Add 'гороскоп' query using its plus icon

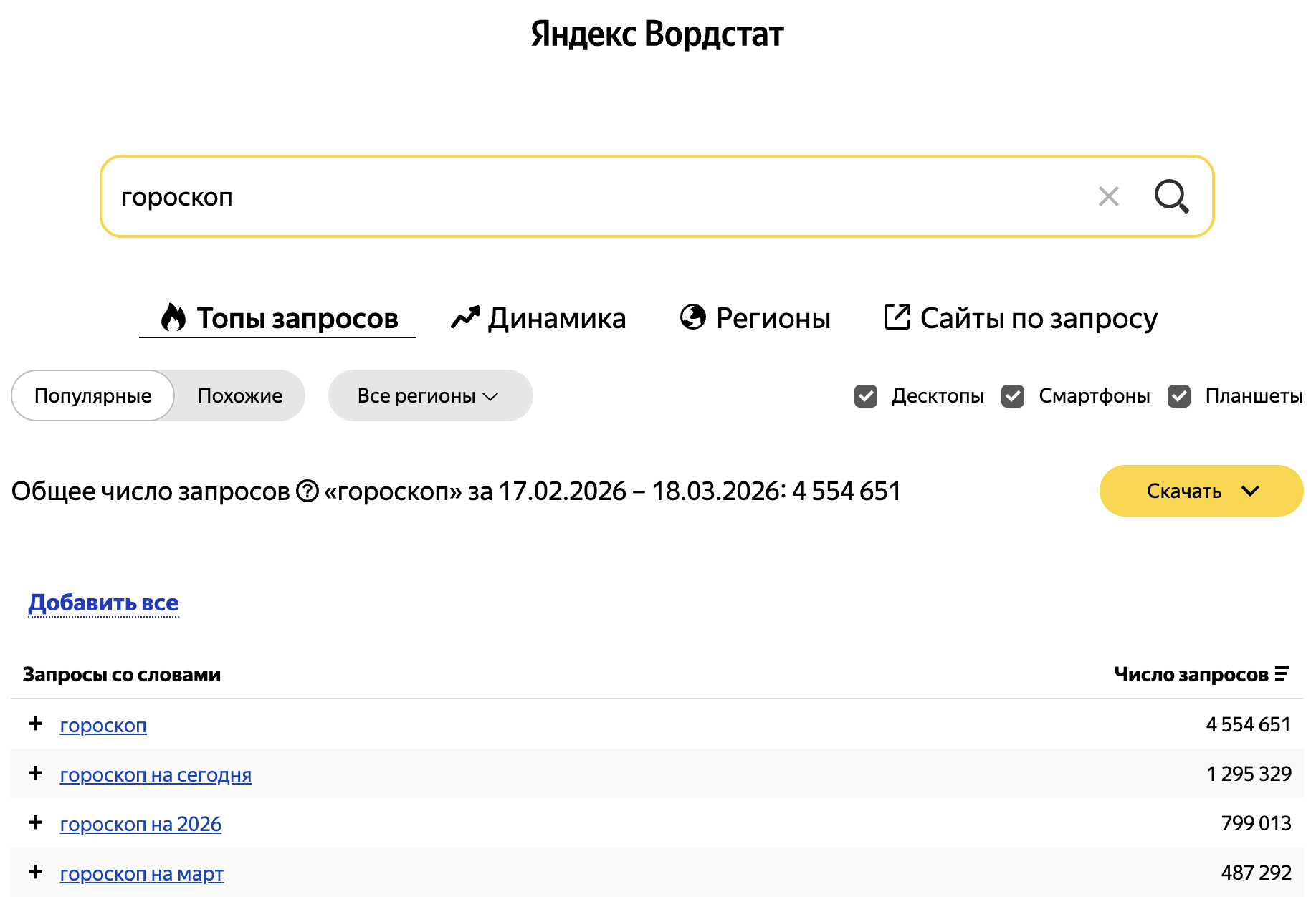tap(35, 724)
